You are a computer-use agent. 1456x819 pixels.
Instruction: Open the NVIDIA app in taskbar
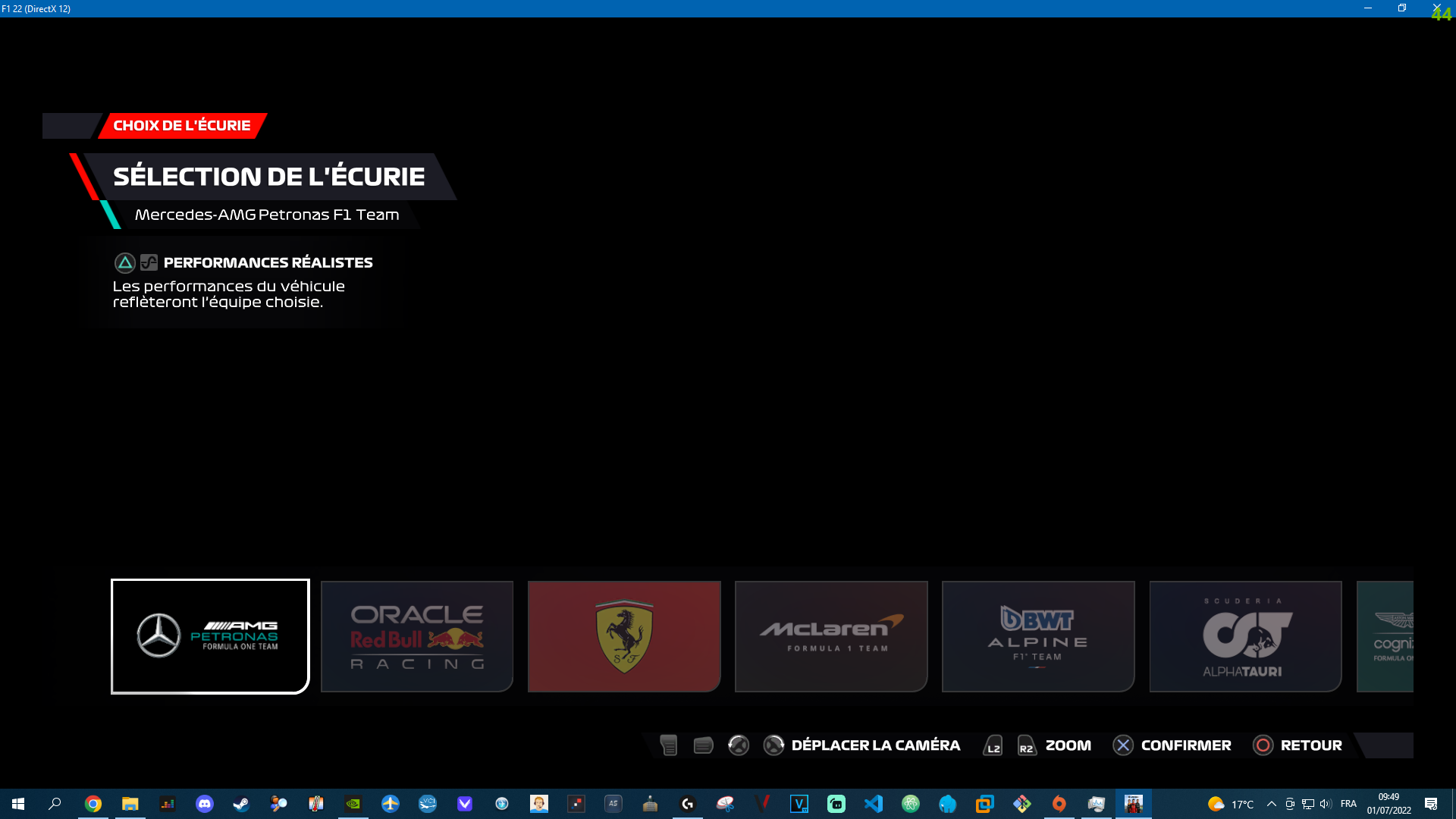pos(353,804)
